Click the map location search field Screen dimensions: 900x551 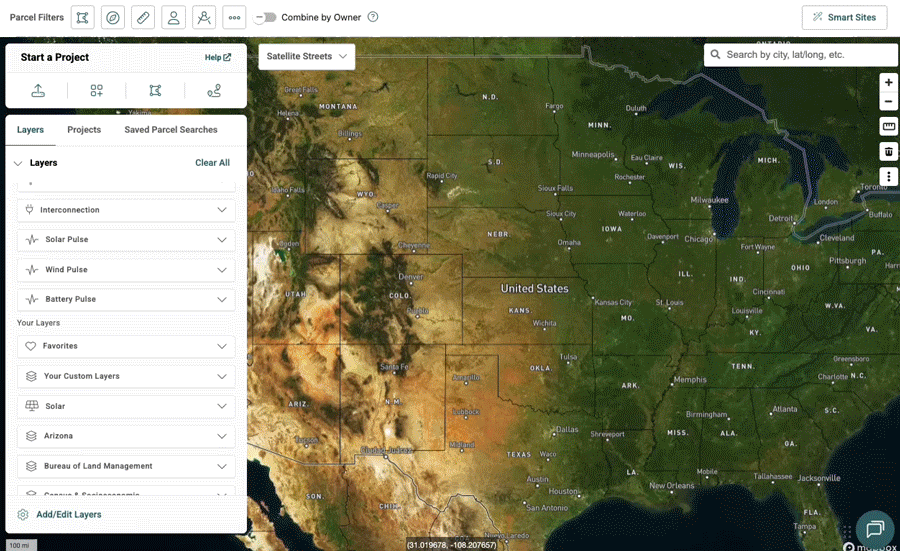807,55
